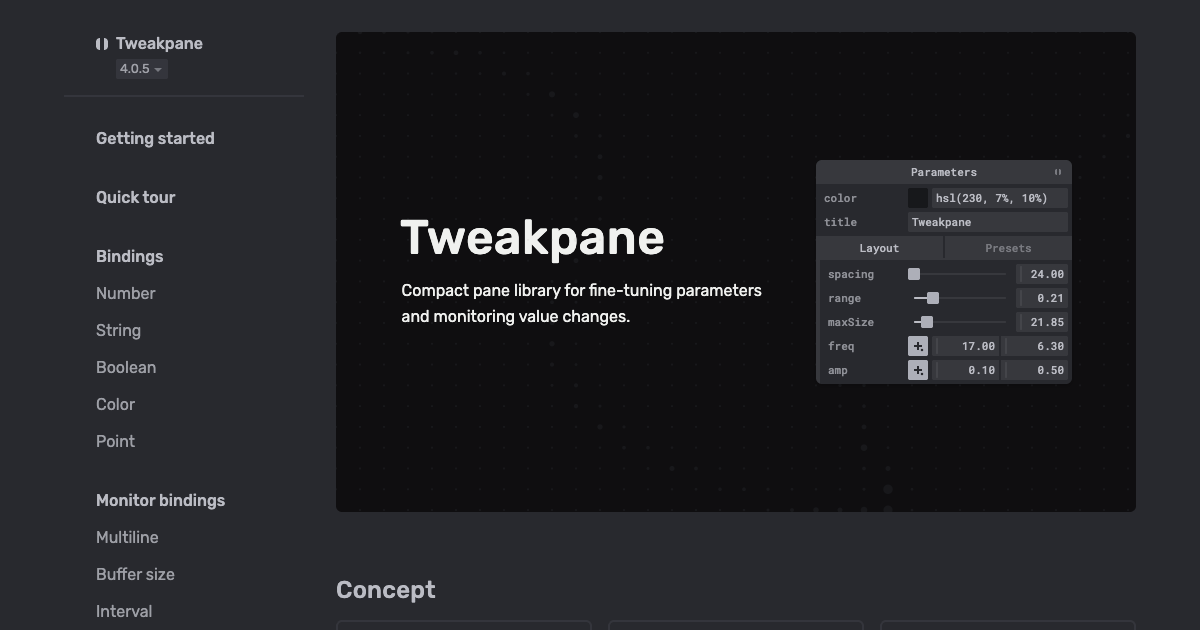
Task: Select Boolean in the sidebar
Action: point(126,368)
